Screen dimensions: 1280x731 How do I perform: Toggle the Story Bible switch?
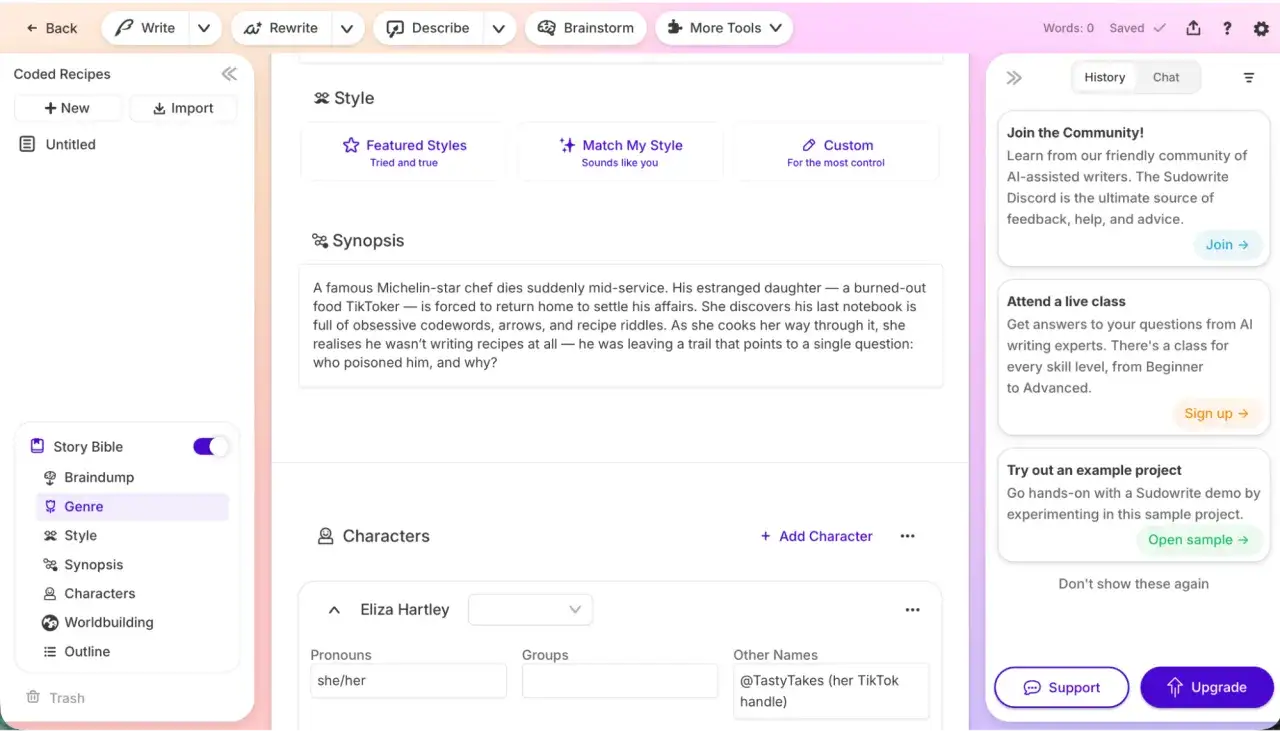click(210, 446)
